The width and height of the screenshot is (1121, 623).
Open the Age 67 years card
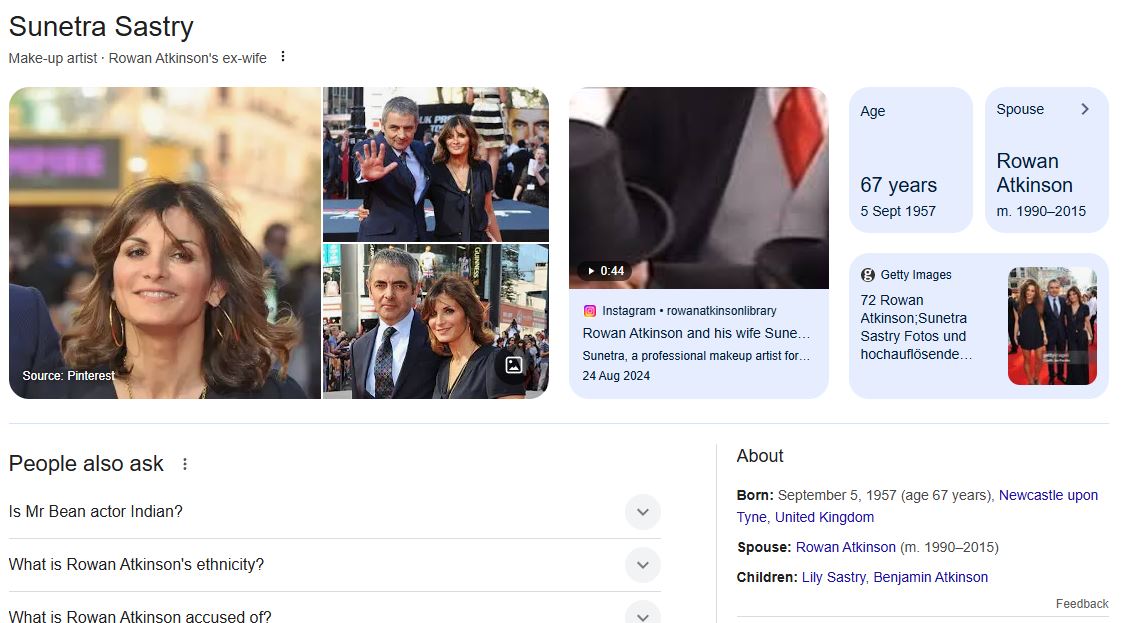coord(911,160)
